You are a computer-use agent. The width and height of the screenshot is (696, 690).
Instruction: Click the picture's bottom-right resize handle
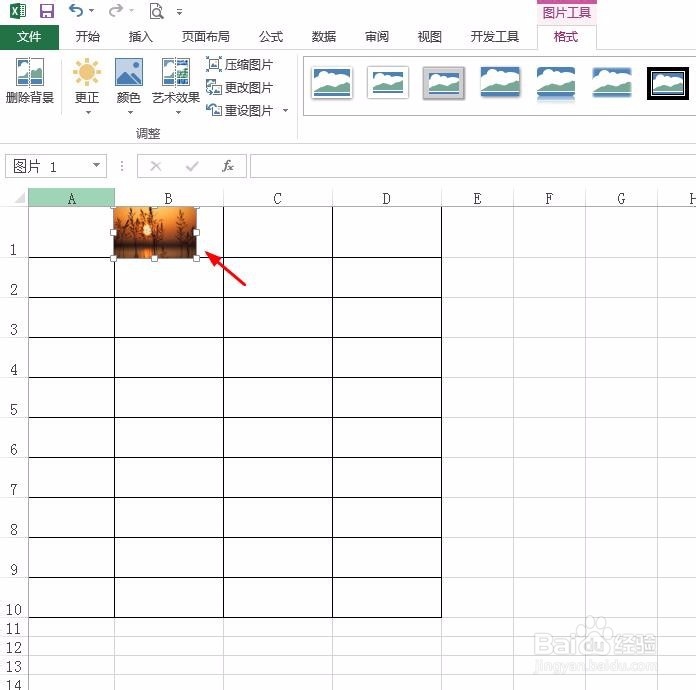197,258
